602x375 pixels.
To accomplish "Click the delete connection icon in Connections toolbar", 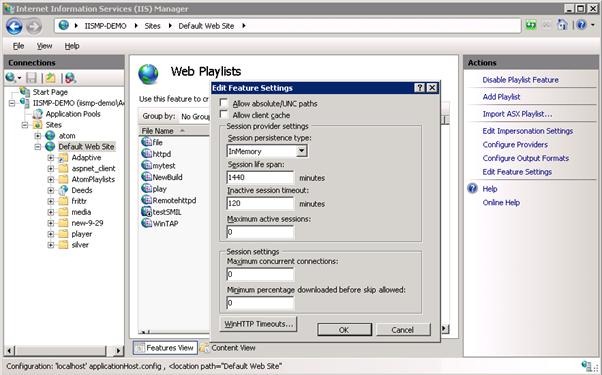I will 70,78.
